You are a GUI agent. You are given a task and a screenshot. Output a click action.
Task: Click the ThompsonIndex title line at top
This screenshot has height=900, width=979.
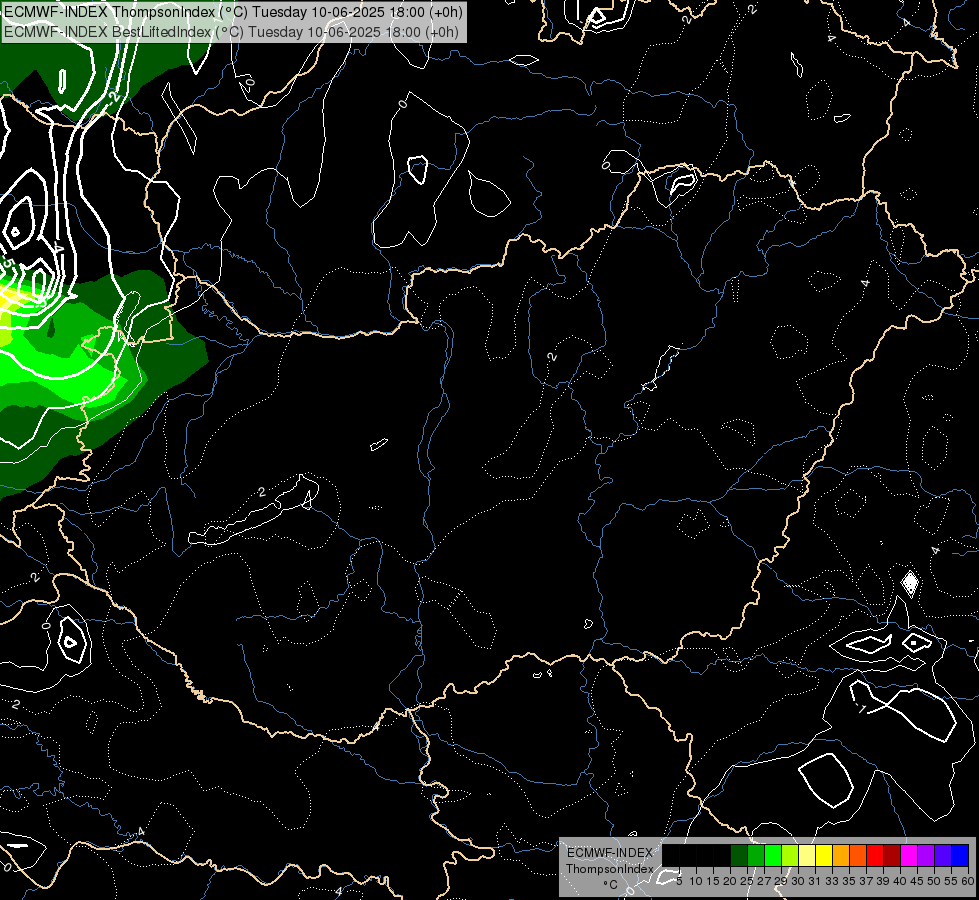pos(234,12)
